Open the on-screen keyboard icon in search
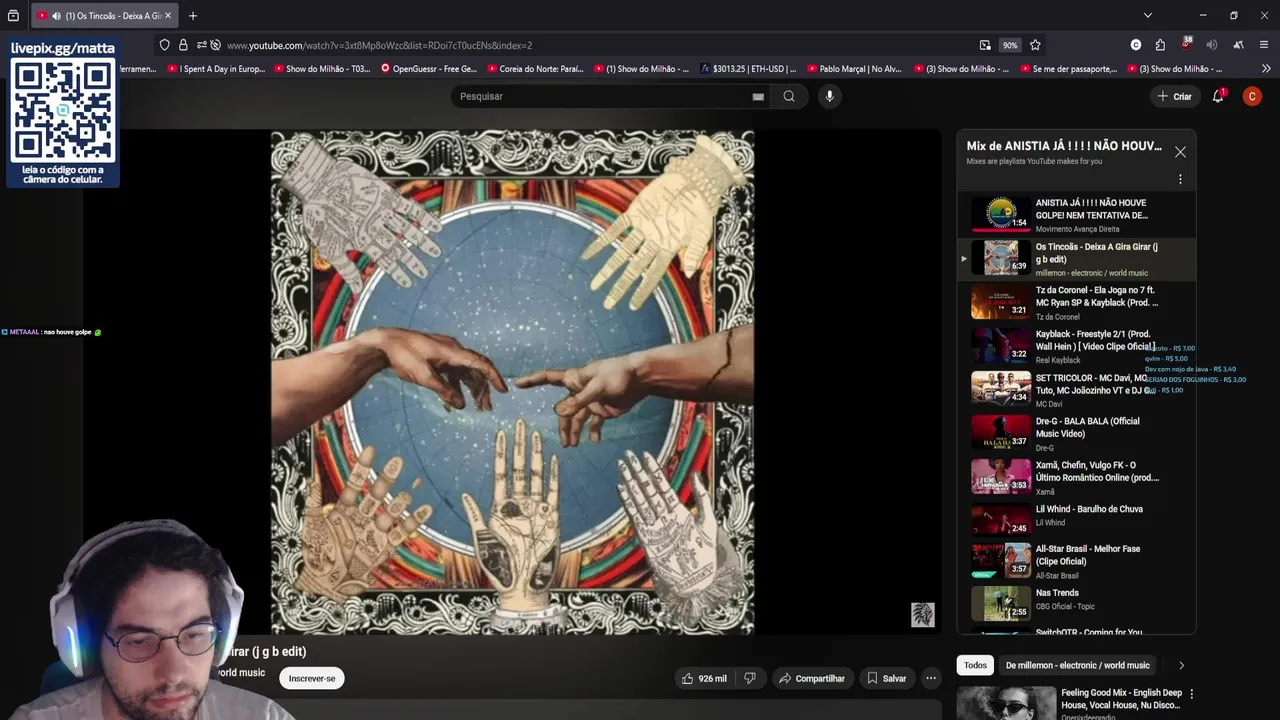Screen dimensions: 1280x720 point(758,97)
